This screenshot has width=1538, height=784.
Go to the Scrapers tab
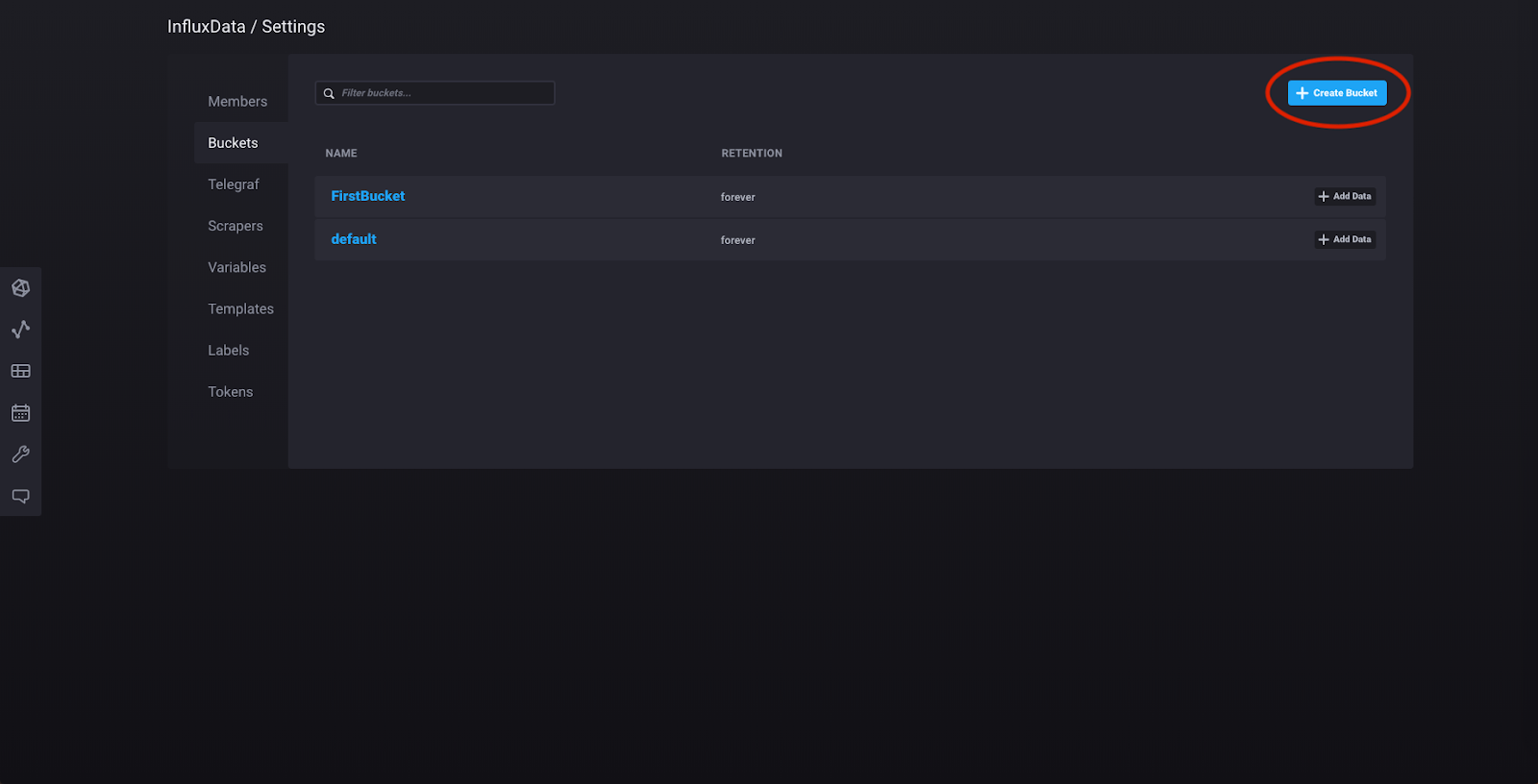[236, 226]
